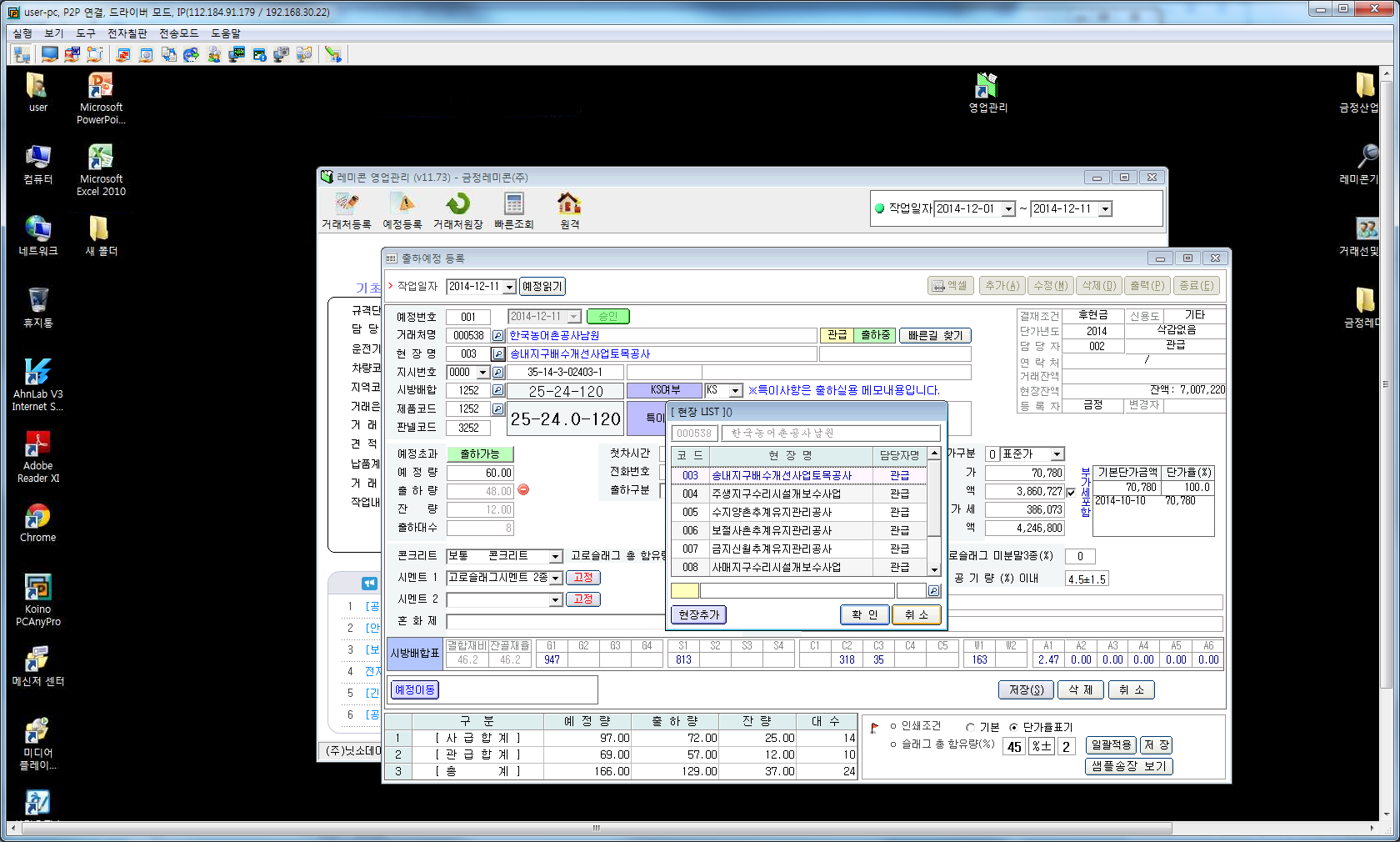
Task: Click the remote desktop horizontal scrollbar
Action: 596,828
